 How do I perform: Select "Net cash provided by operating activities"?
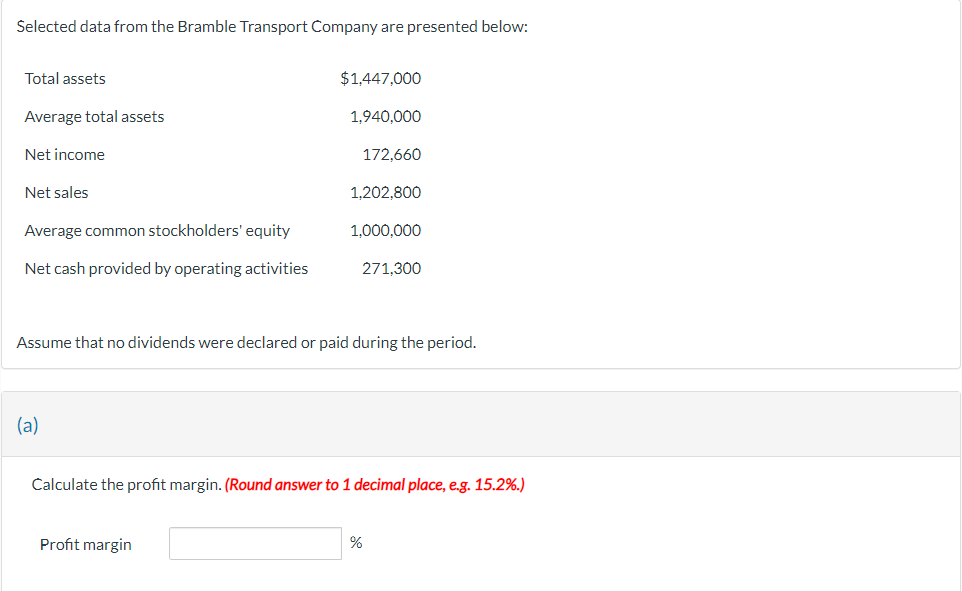166,268
